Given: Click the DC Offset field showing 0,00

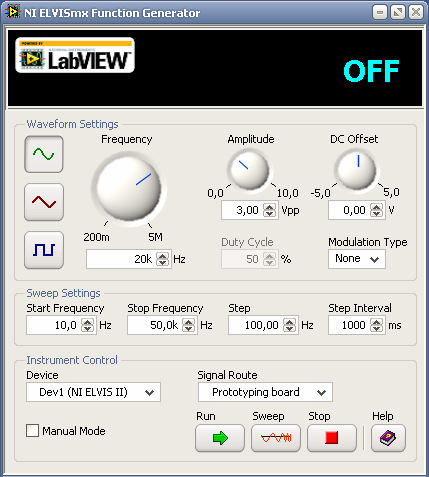Looking at the screenshot, I should [x=349, y=210].
